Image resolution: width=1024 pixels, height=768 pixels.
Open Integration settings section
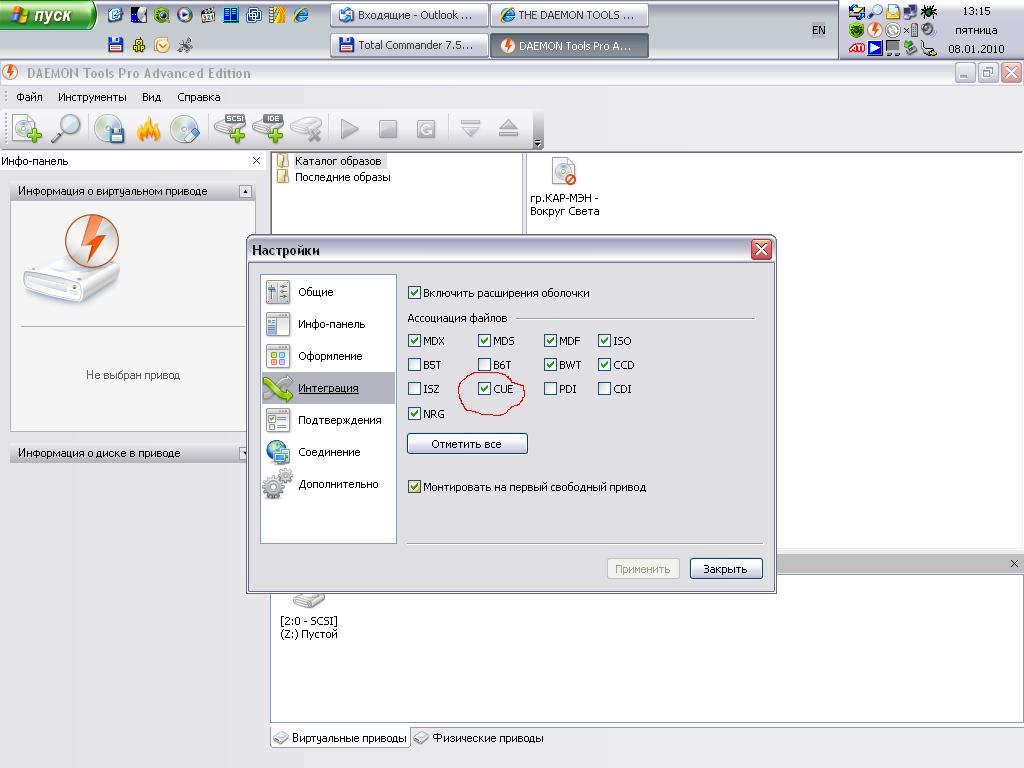pyautogui.click(x=328, y=388)
